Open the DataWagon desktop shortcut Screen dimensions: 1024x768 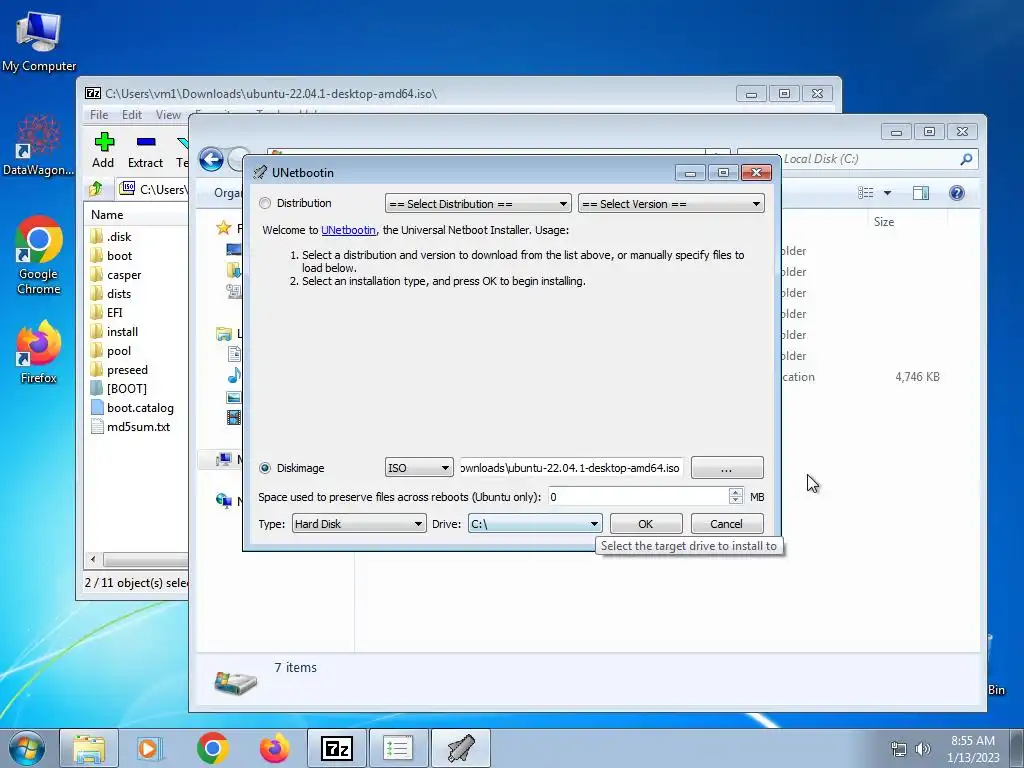coord(39,145)
